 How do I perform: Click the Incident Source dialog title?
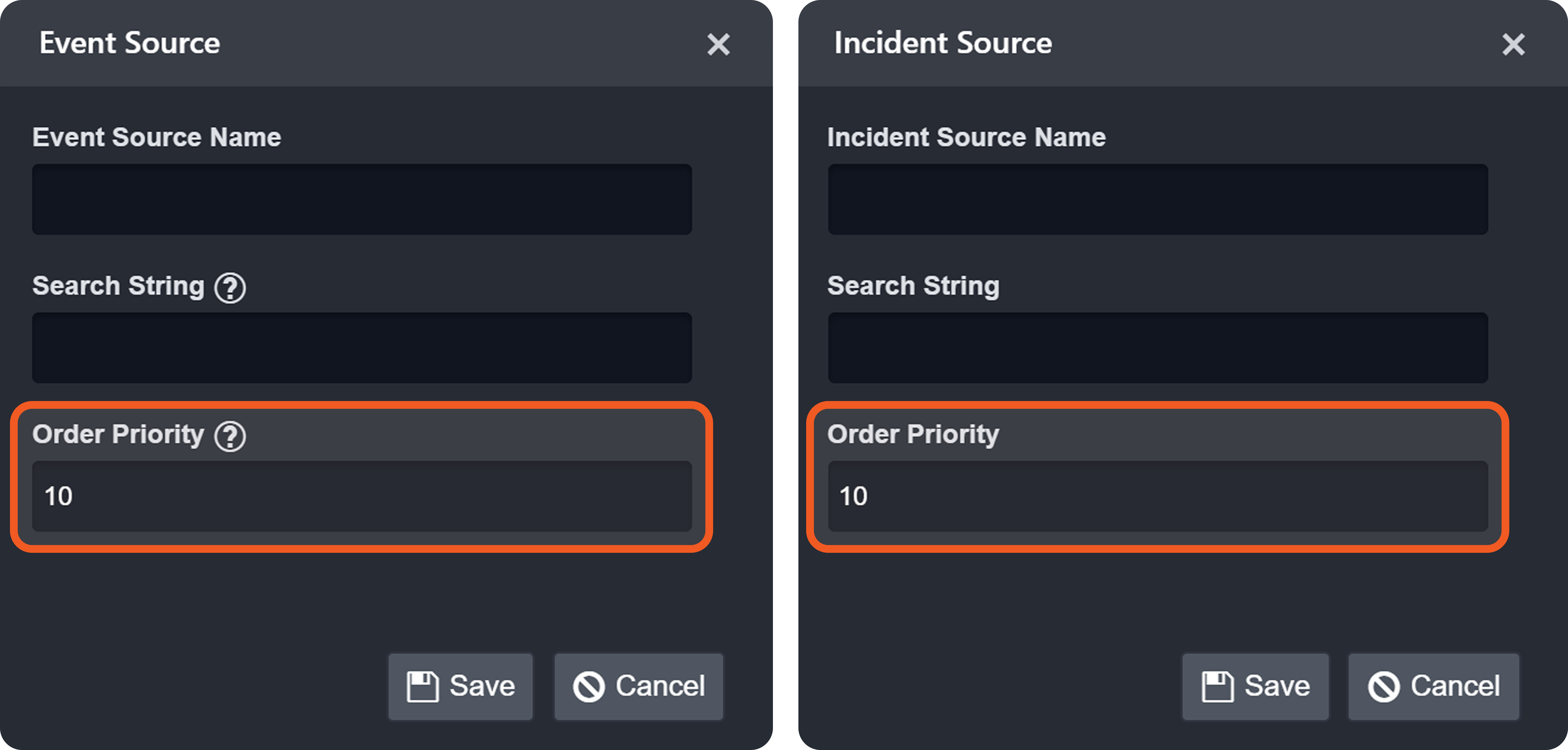tap(942, 43)
